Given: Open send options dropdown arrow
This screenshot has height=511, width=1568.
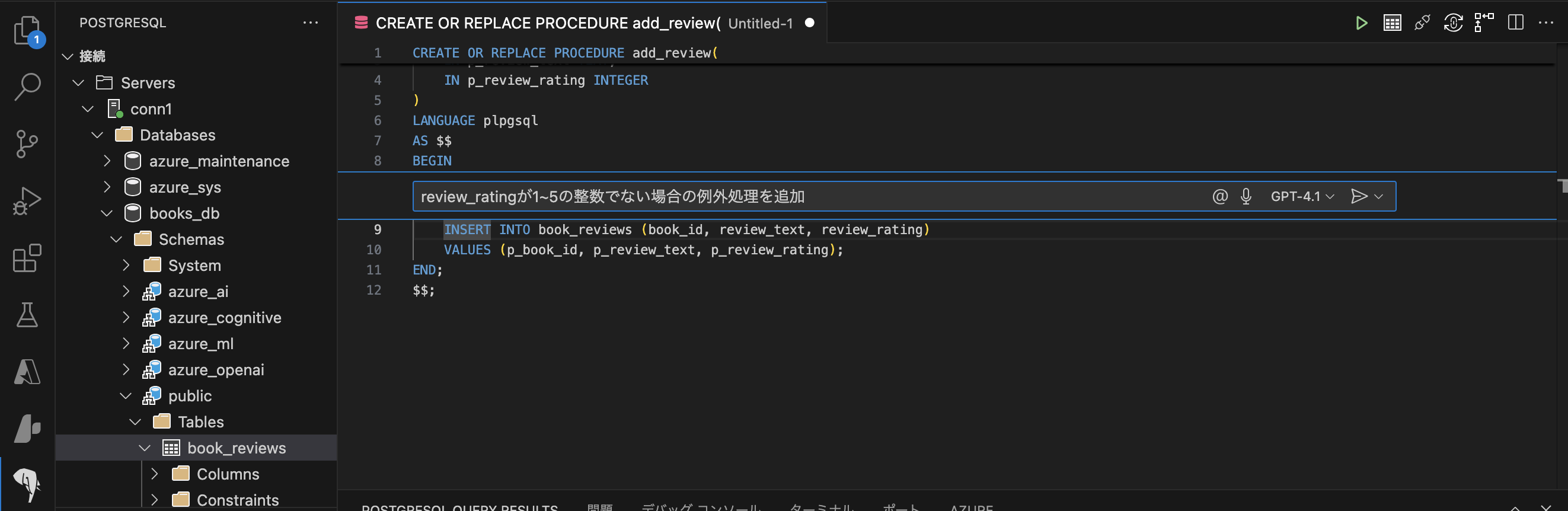Looking at the screenshot, I should tap(1379, 196).
